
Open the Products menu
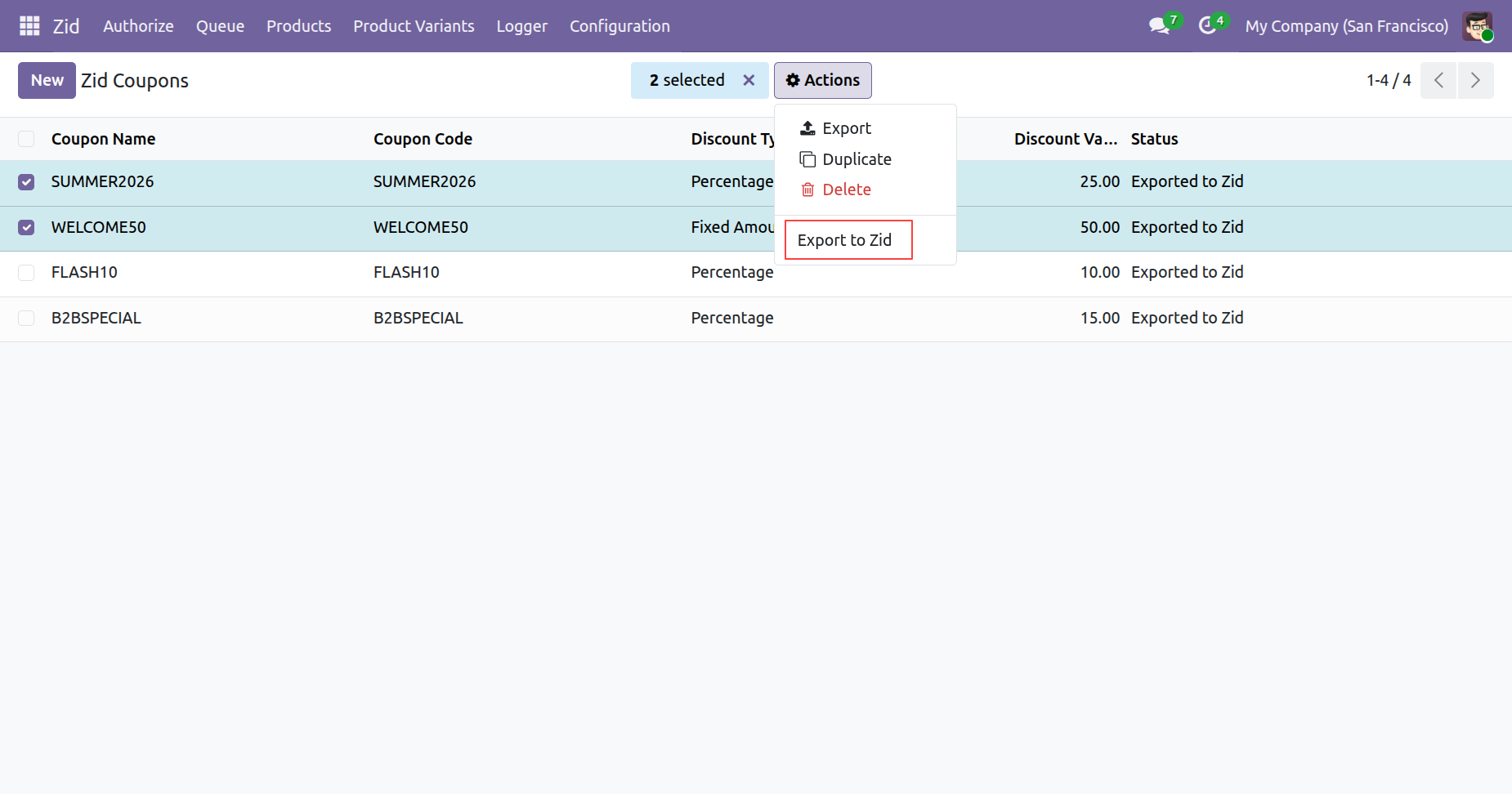[298, 26]
